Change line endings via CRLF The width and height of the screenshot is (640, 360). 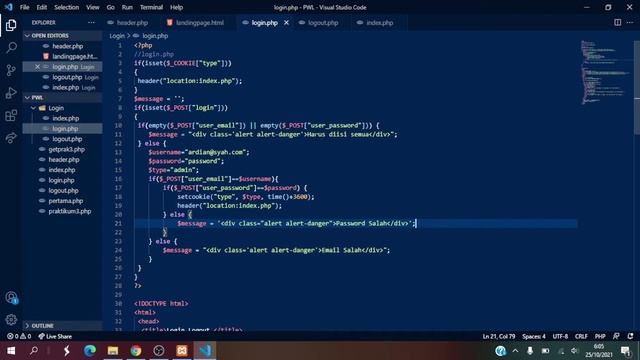tap(581, 336)
